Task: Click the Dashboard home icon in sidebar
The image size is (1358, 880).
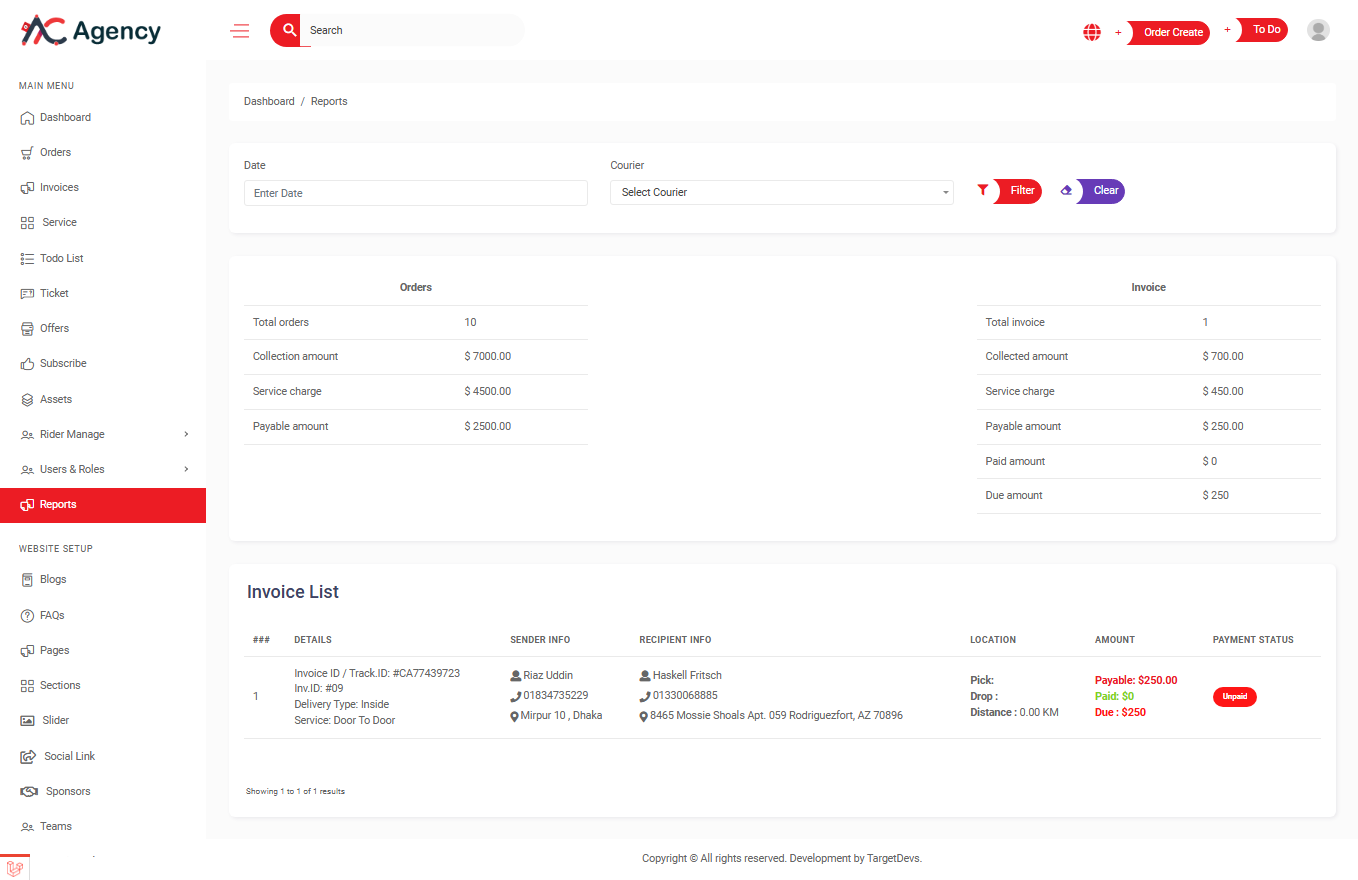Action: [x=28, y=118]
